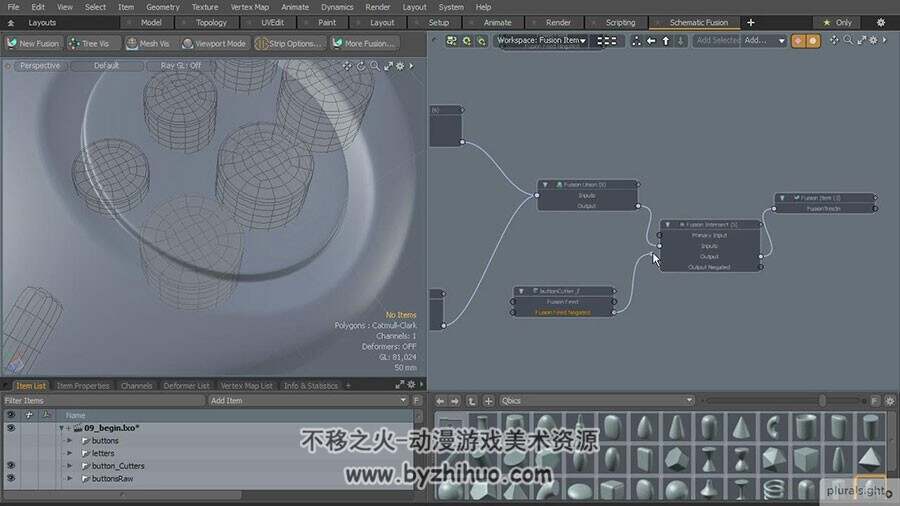Expand the letters group in item list
The height and width of the screenshot is (506, 900).
(x=69, y=453)
